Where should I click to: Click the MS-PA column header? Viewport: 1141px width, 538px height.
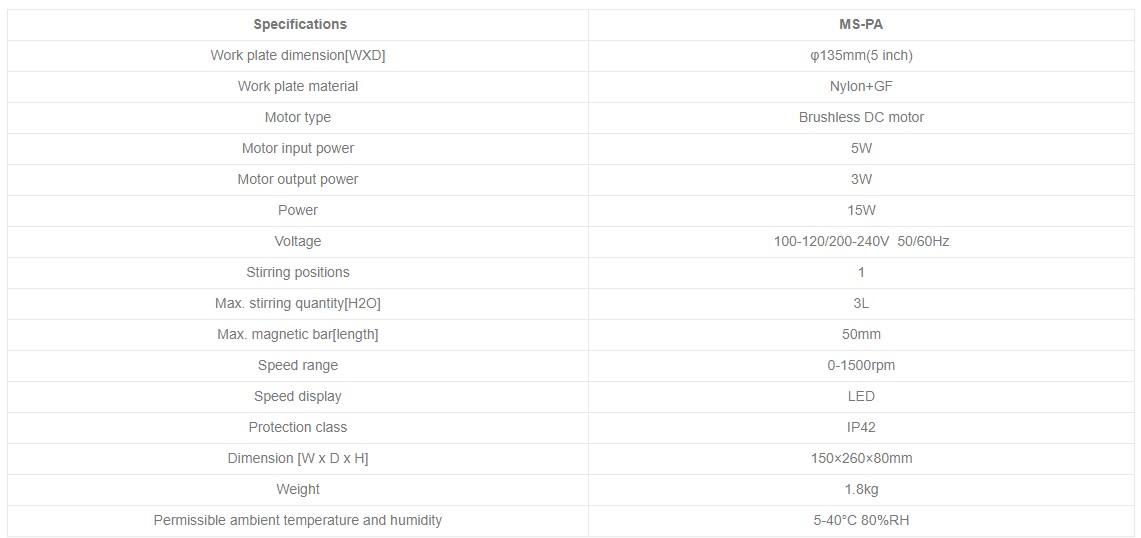point(861,24)
